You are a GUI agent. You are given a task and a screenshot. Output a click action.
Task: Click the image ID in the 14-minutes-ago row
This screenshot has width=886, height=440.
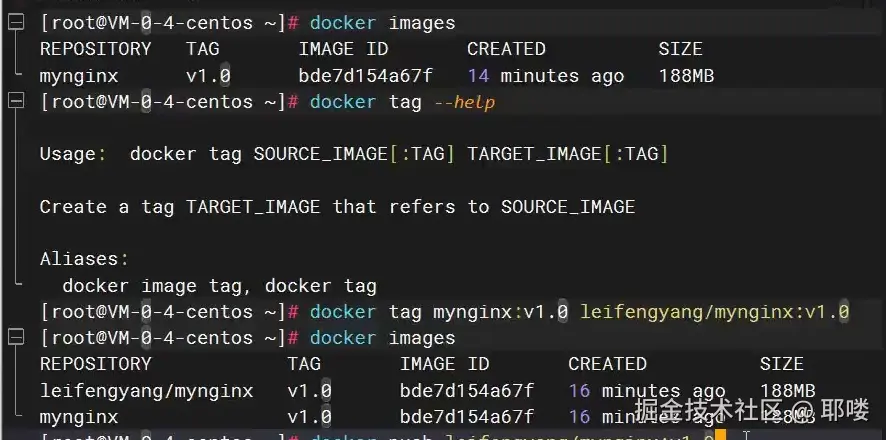tap(365, 76)
